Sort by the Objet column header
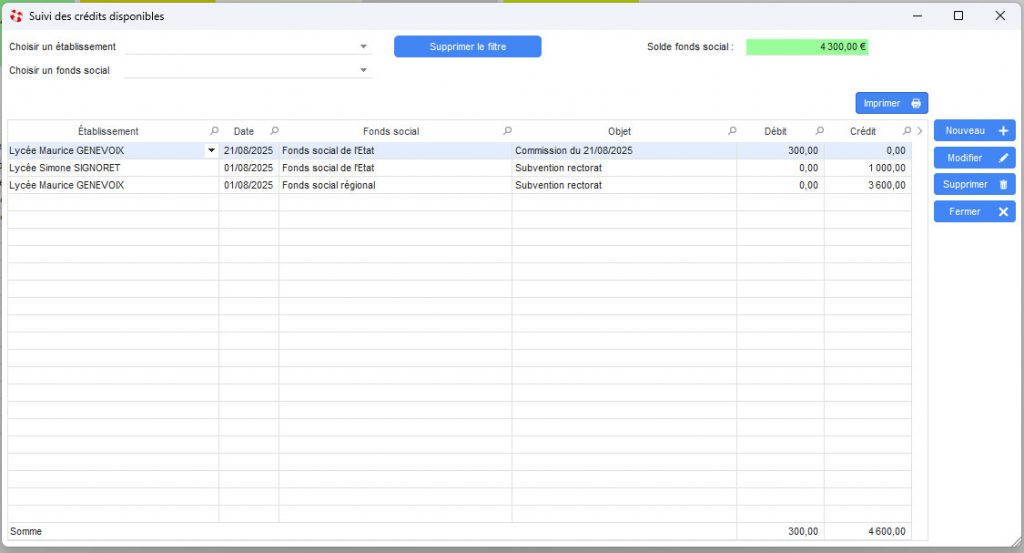1024x553 pixels. point(619,131)
